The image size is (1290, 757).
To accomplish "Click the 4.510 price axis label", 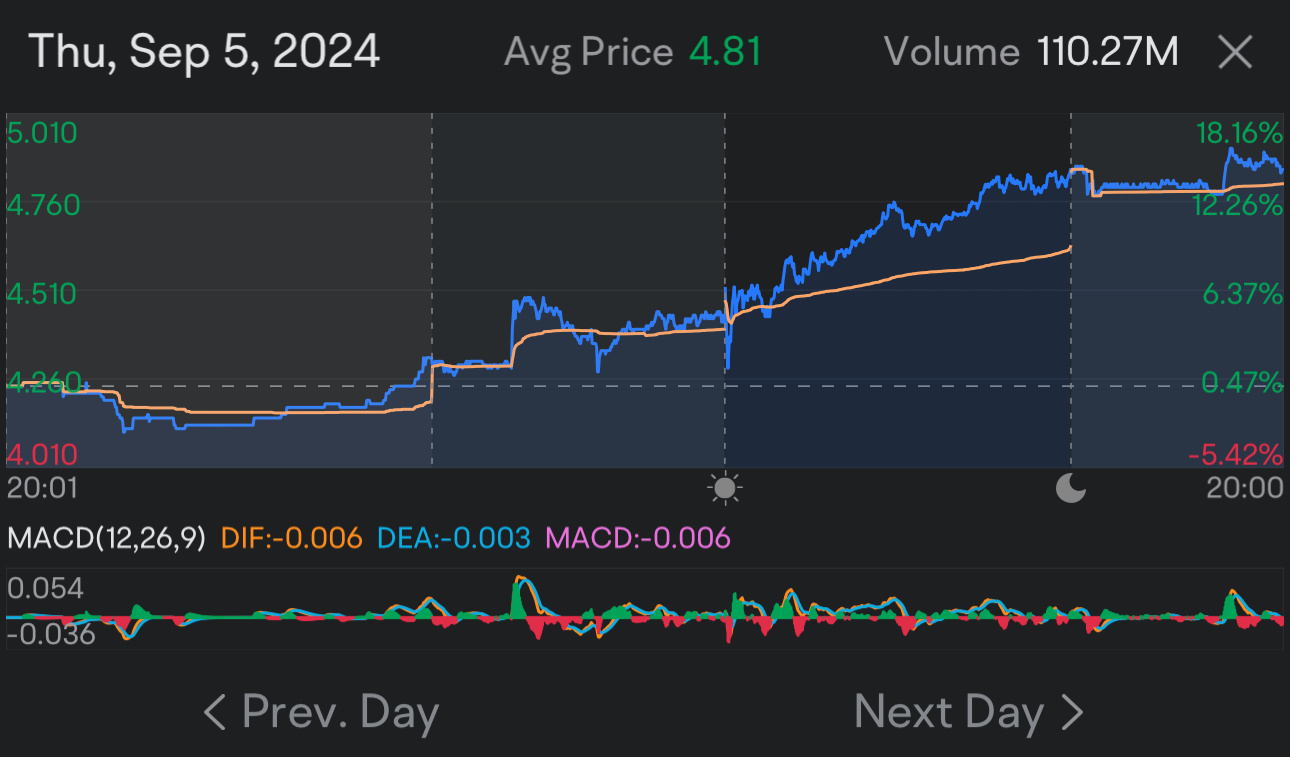I will (x=42, y=294).
